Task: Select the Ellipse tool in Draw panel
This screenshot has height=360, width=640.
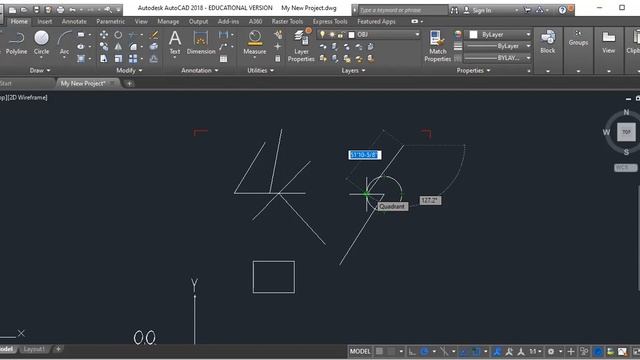Action: click(x=81, y=47)
